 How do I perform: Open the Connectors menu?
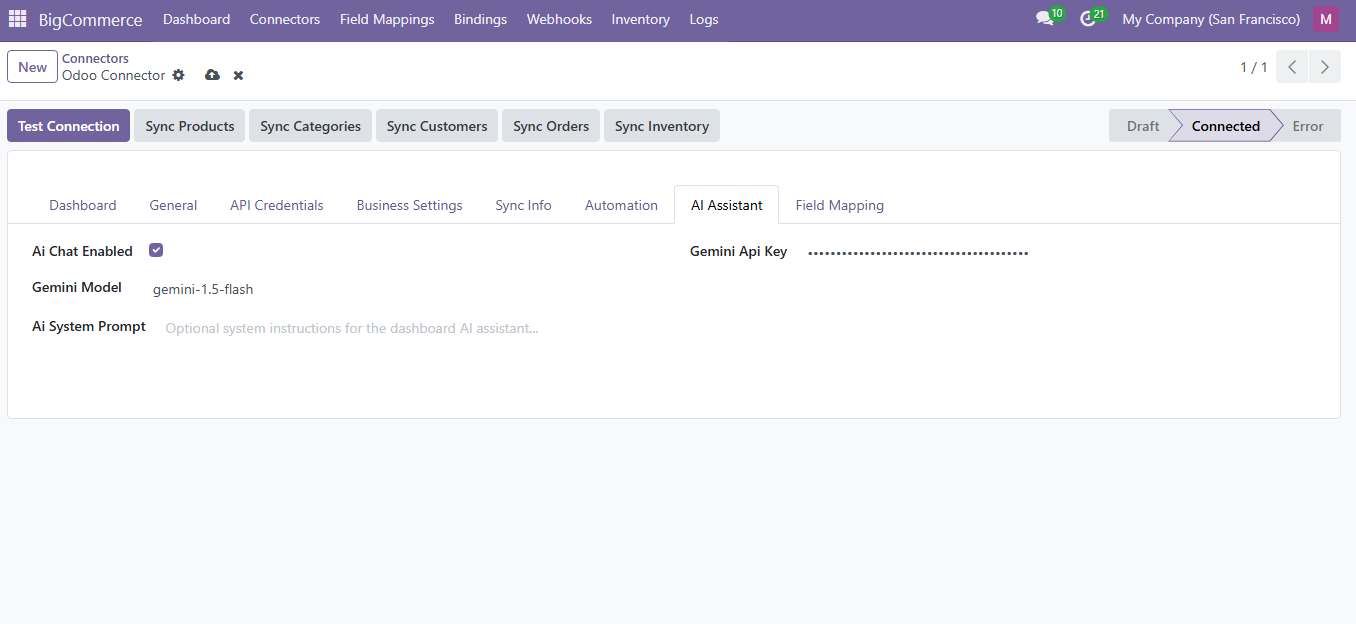[285, 19]
